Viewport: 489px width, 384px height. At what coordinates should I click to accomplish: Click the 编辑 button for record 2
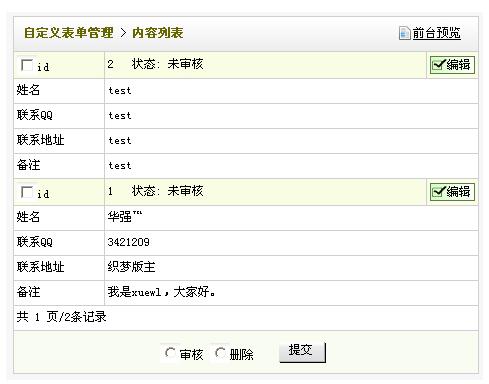coord(452,65)
